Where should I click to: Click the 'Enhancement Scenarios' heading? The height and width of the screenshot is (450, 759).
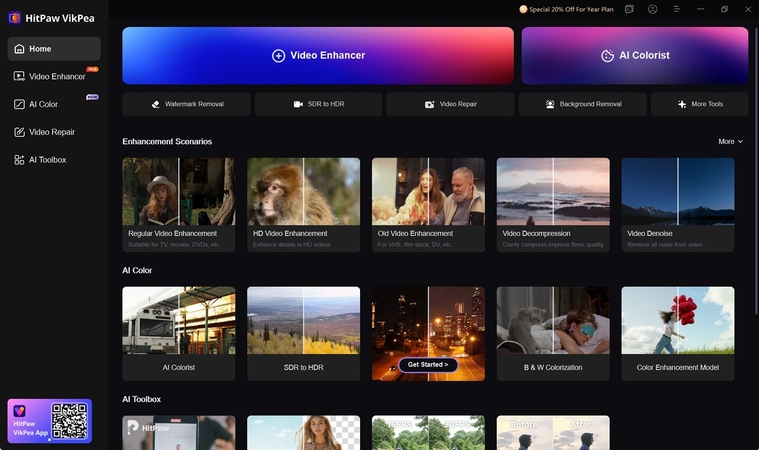167,141
